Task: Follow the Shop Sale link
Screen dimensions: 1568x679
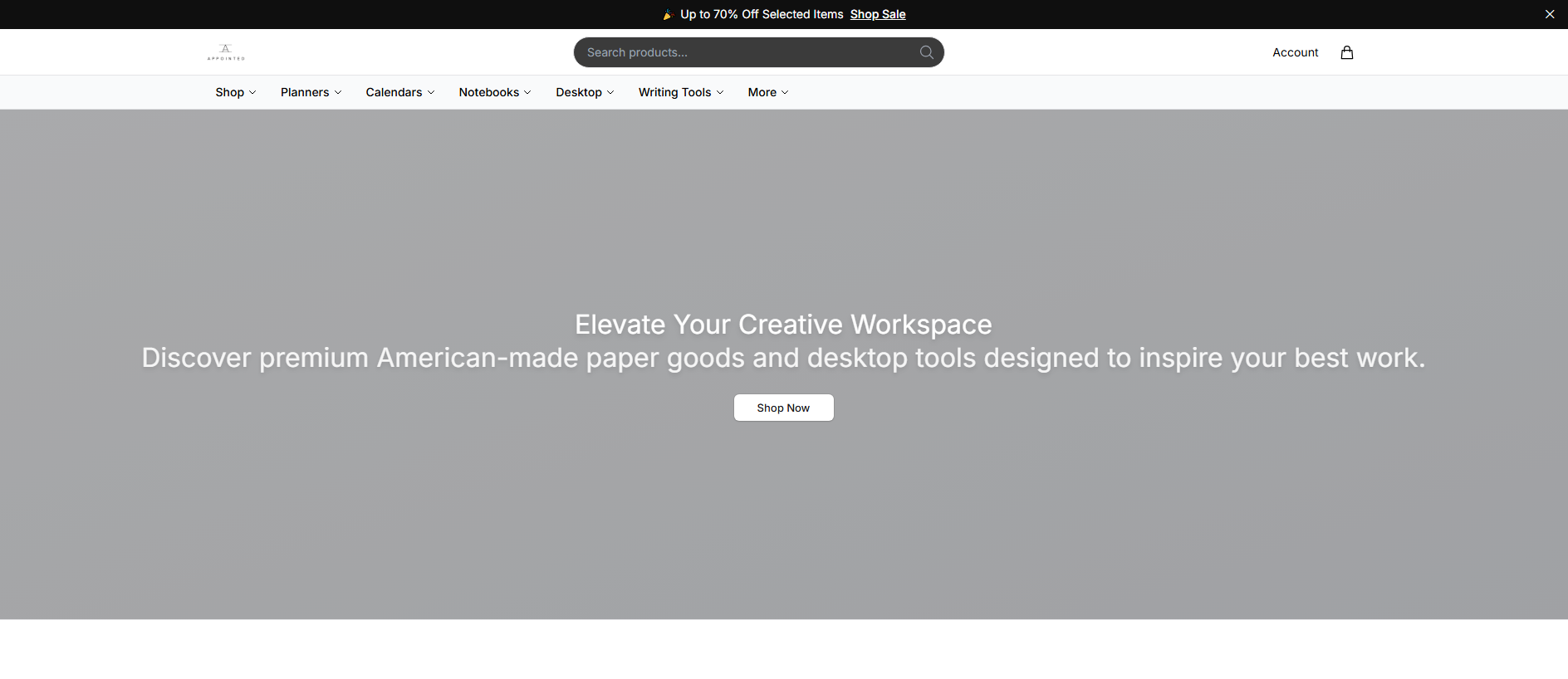Action: coord(878,14)
